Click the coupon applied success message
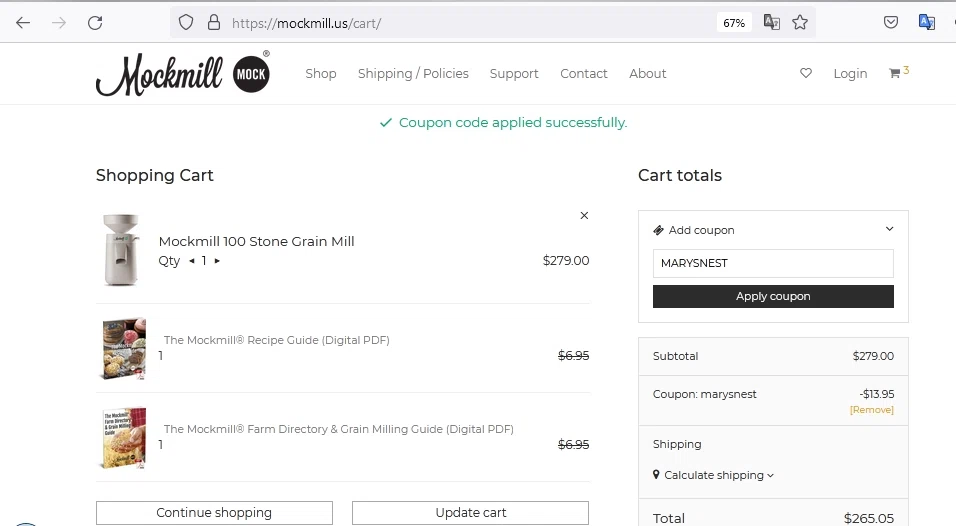Screen dimensions: 956x526 (x=504, y=123)
